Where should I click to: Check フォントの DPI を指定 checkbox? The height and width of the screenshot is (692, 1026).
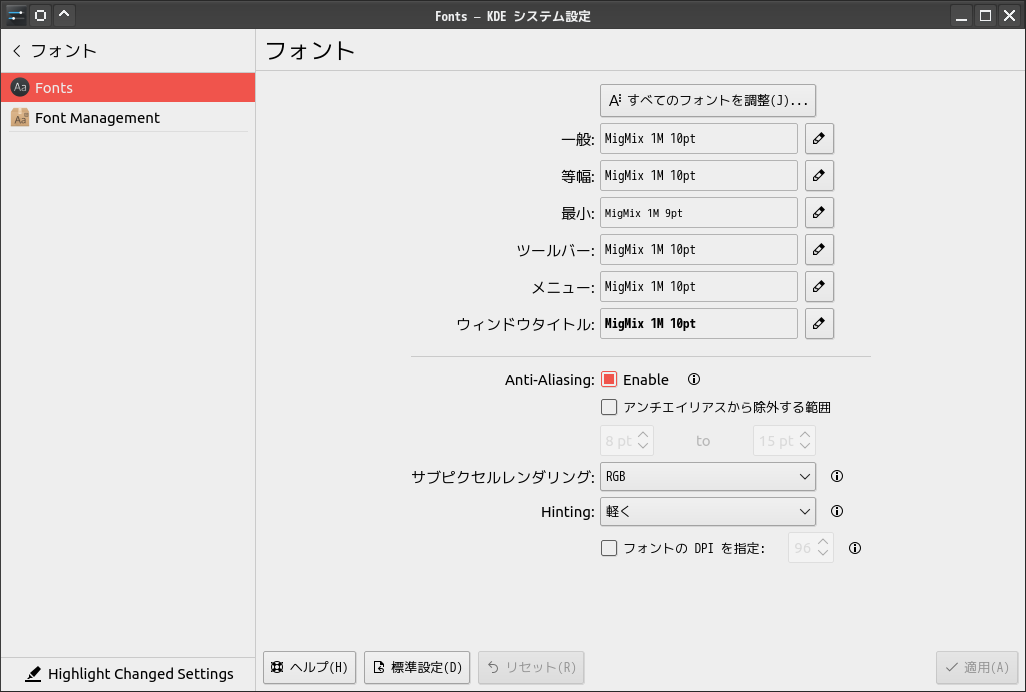click(609, 548)
